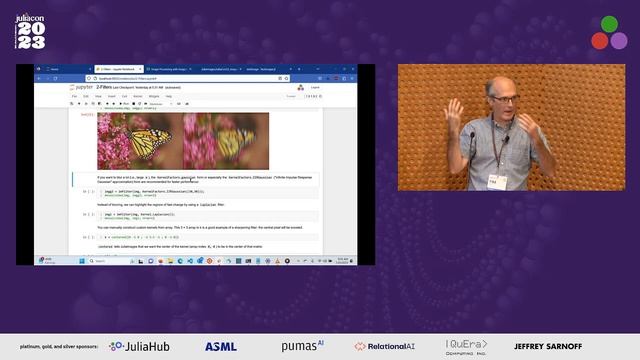Image resolution: width=640 pixels, height=360 pixels.
Task: Open the Insert menu in Jupyter
Action: tap(112, 96)
